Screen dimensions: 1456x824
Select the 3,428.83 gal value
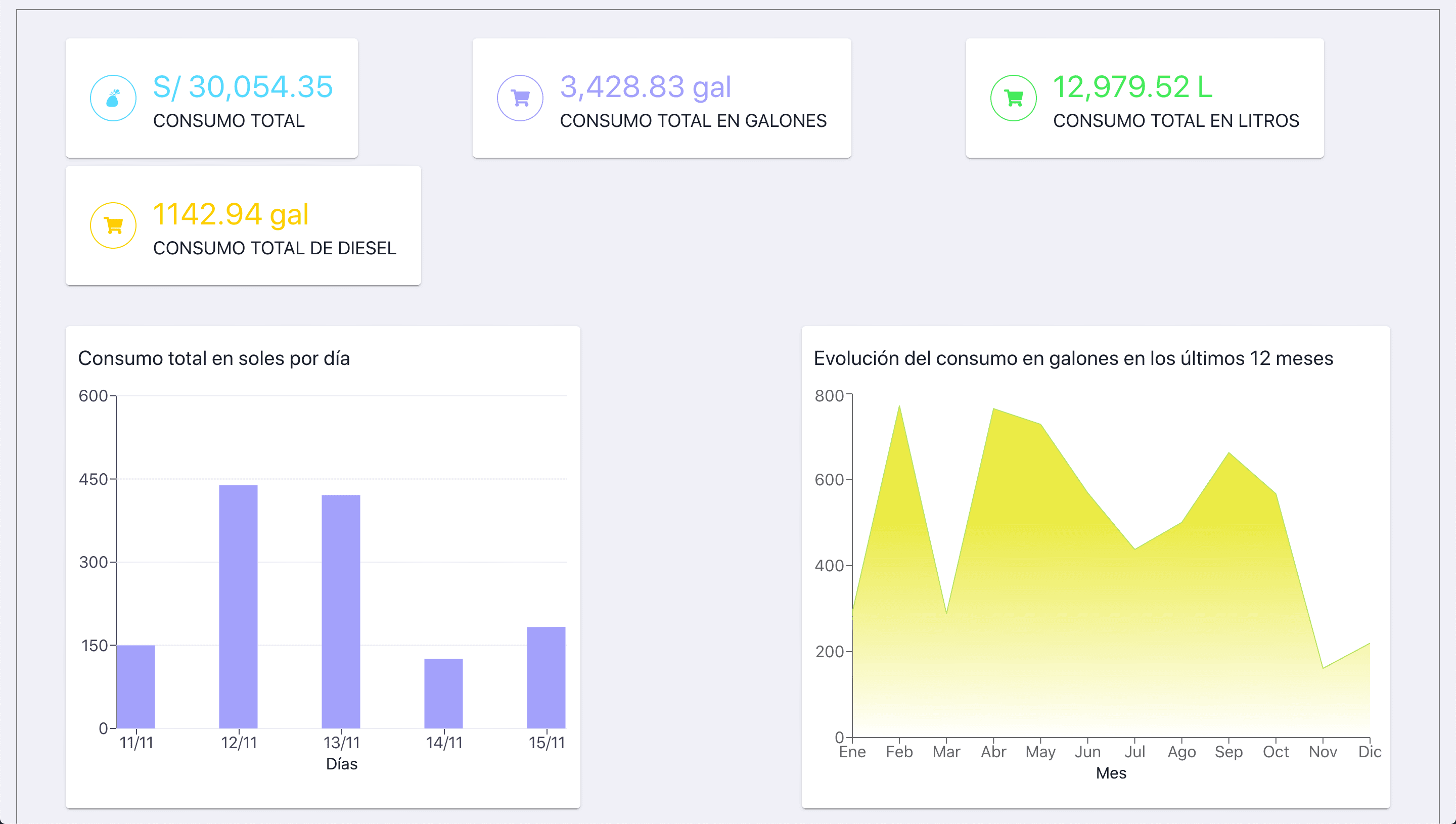pyautogui.click(x=646, y=87)
